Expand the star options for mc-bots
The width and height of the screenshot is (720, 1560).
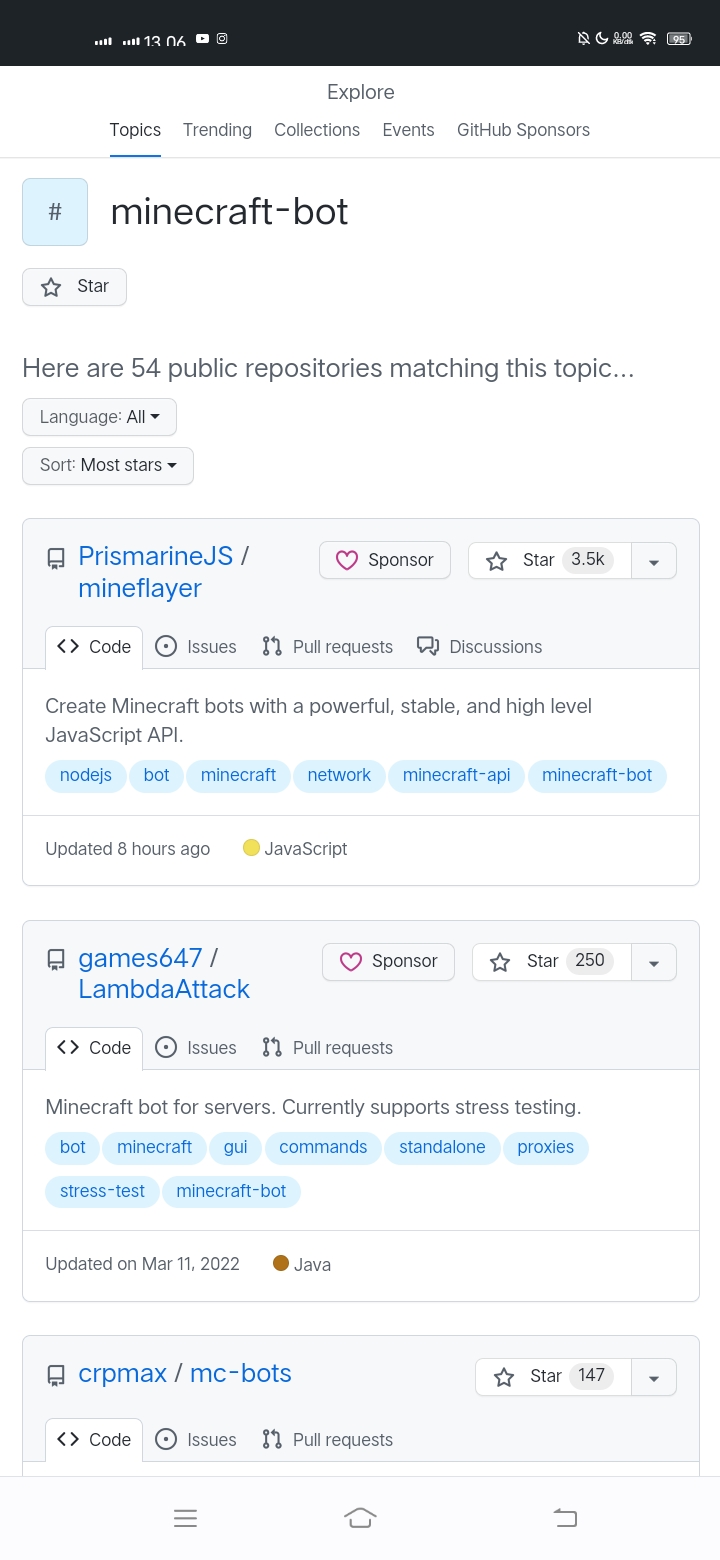click(654, 1376)
